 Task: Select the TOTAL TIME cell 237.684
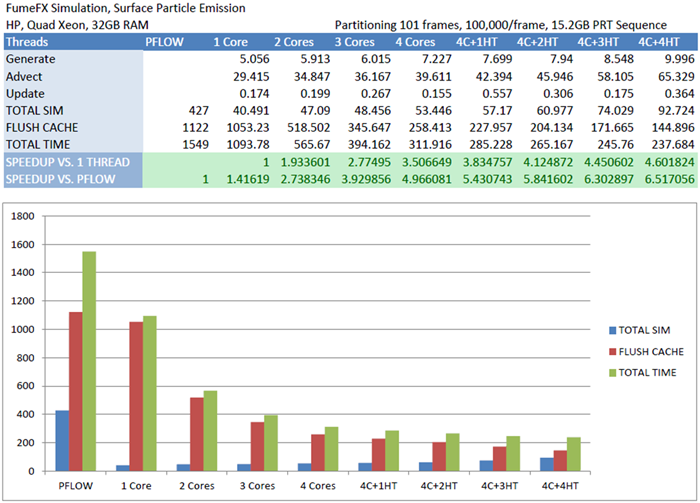pos(673,145)
